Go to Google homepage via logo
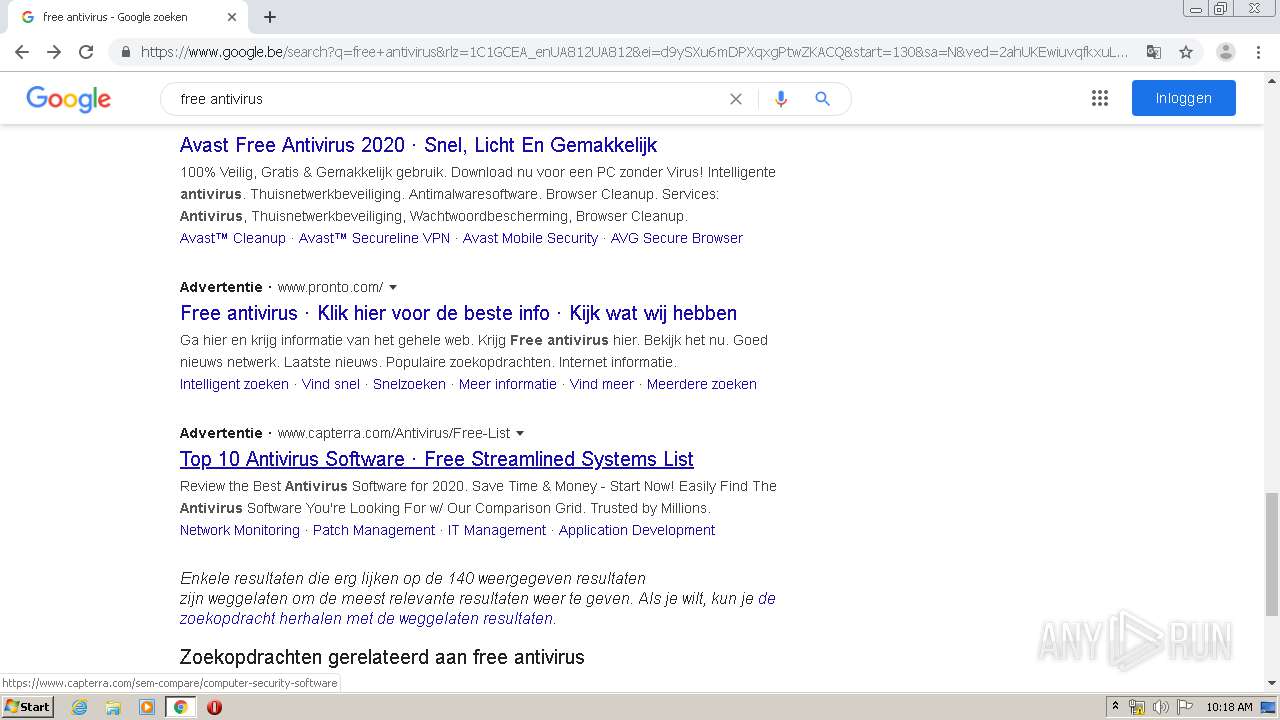Viewport: 1280px width, 720px height. (x=68, y=98)
